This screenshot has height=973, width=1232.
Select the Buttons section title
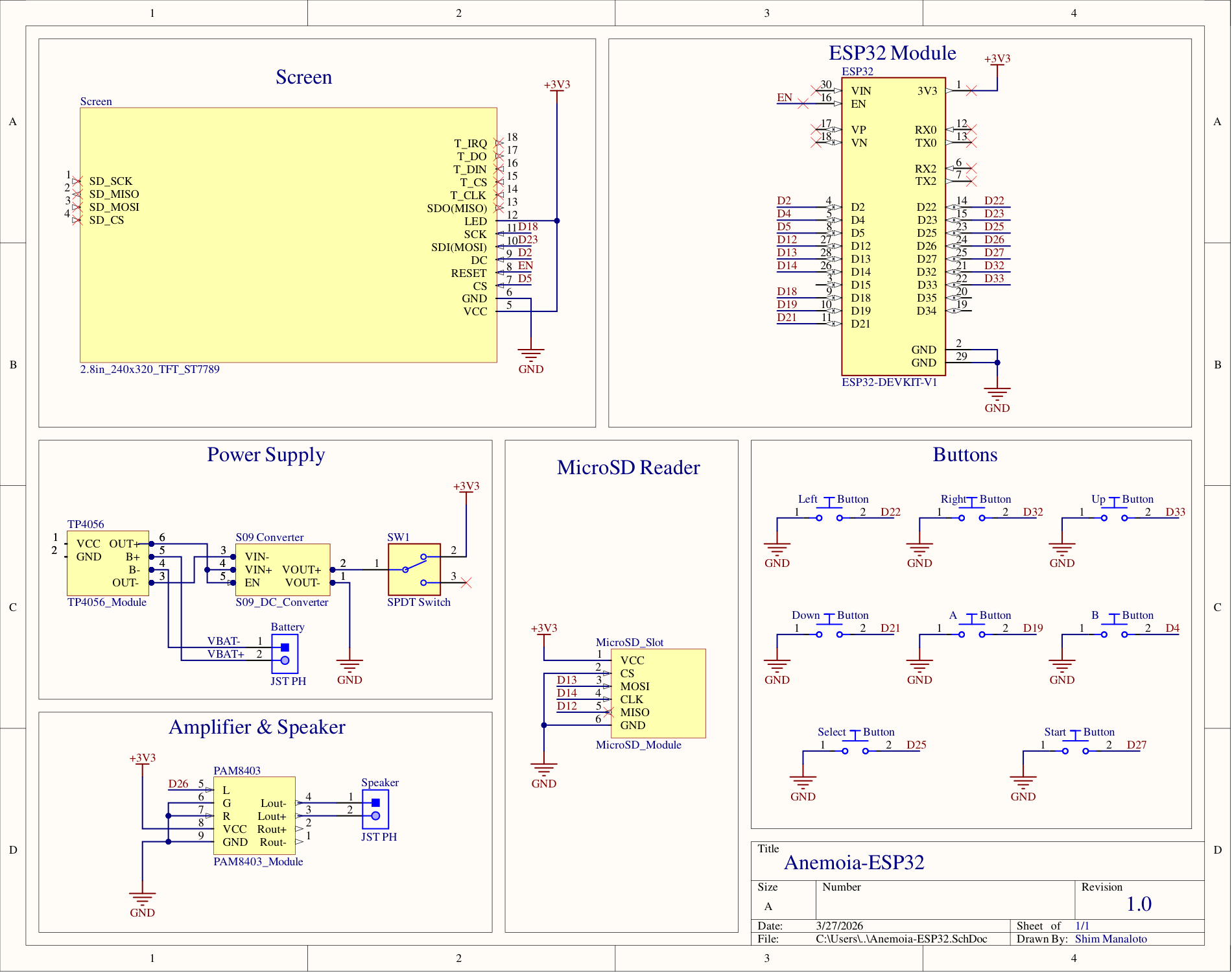click(x=965, y=455)
